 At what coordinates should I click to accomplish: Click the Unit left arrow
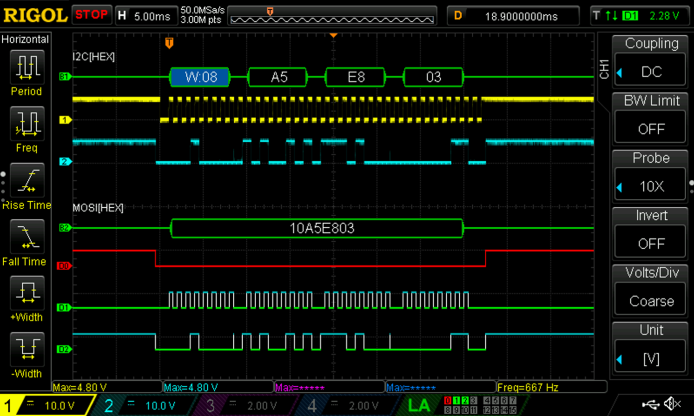pos(620,359)
